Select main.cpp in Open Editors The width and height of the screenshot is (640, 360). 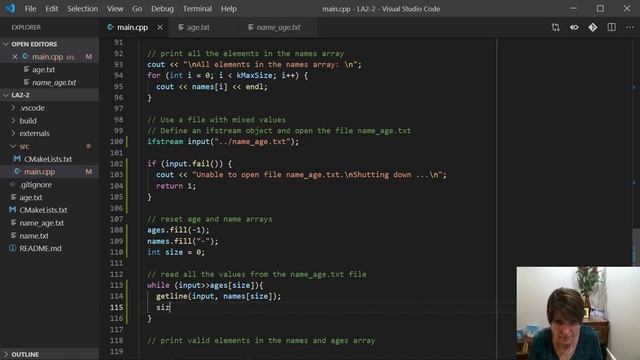point(49,57)
